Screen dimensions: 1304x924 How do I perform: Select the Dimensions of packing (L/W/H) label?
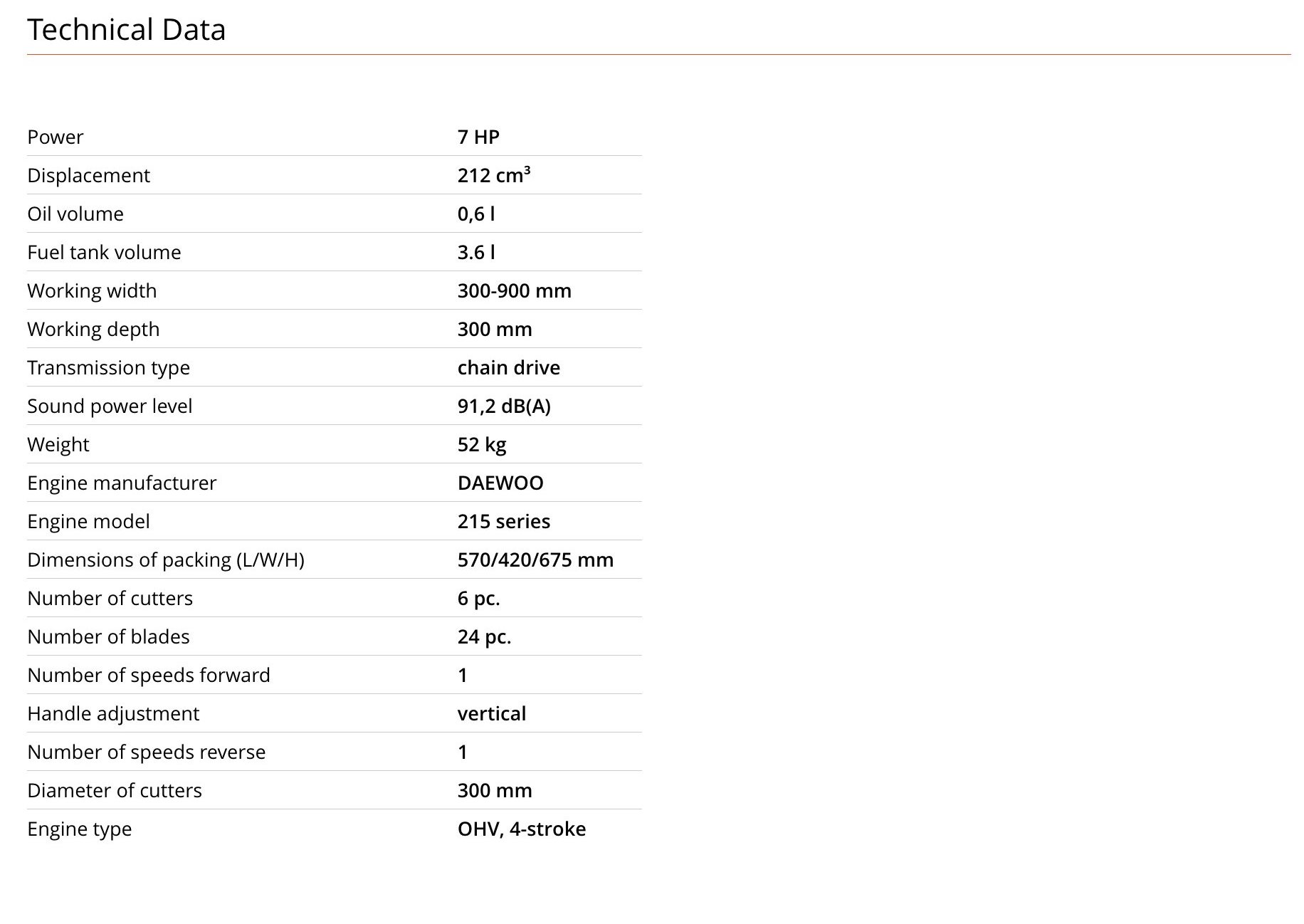tap(166, 560)
